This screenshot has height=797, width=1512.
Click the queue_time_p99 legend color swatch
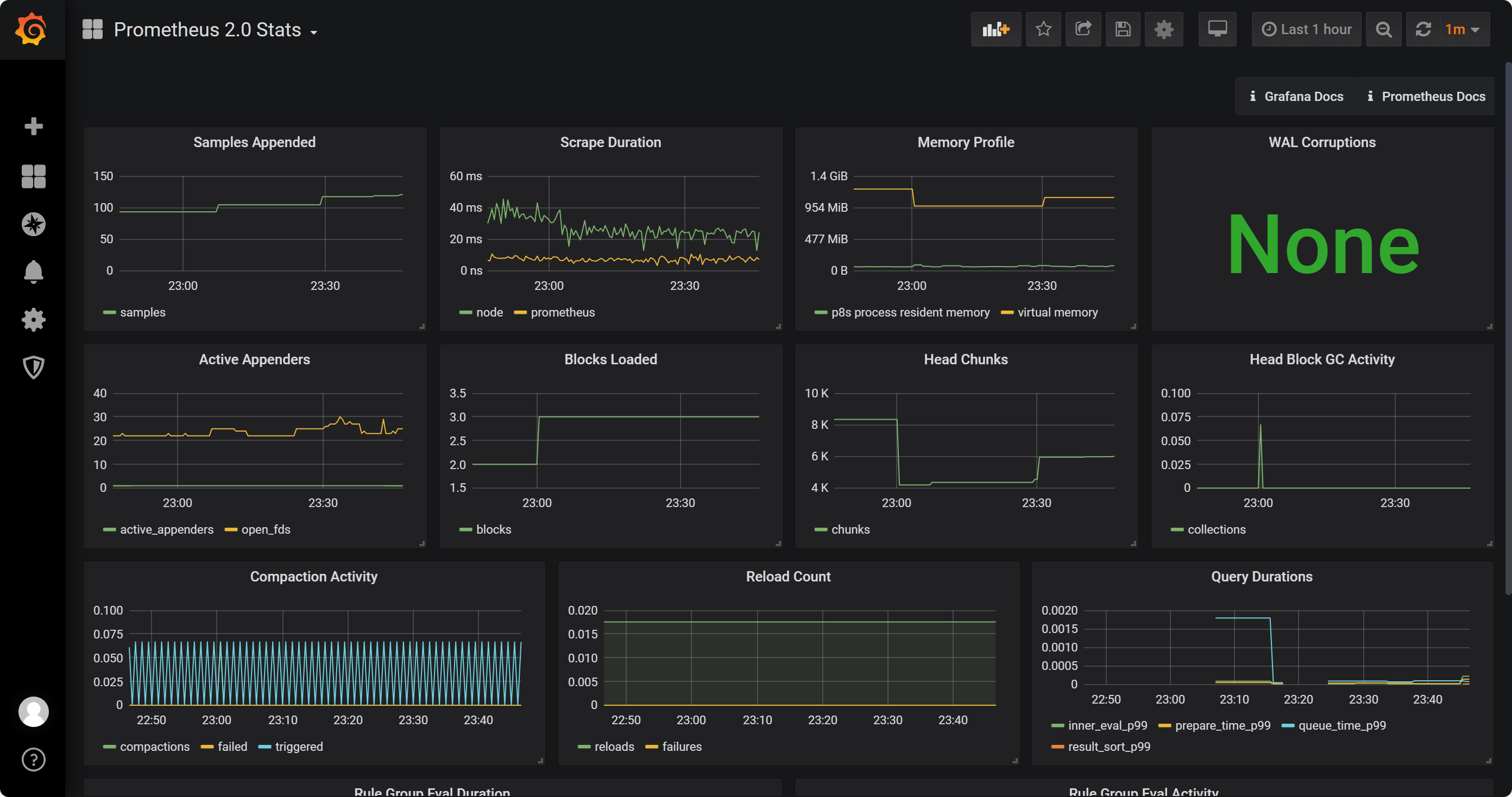pyautogui.click(x=1288, y=726)
